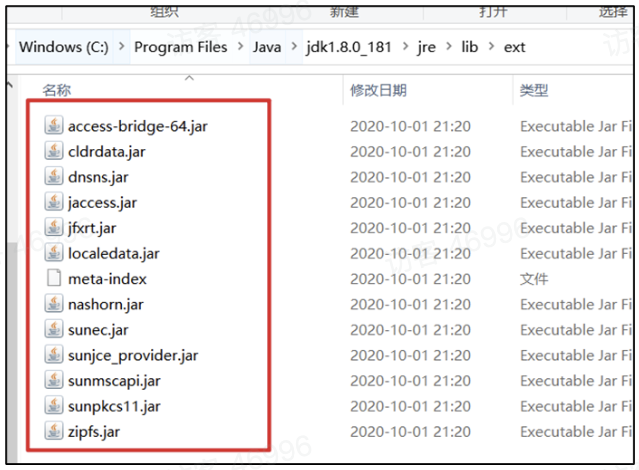Screen dimensions: 639x470
Task: Click the sunjce_provider.jar file icon
Action: pyautogui.click(x=54, y=355)
